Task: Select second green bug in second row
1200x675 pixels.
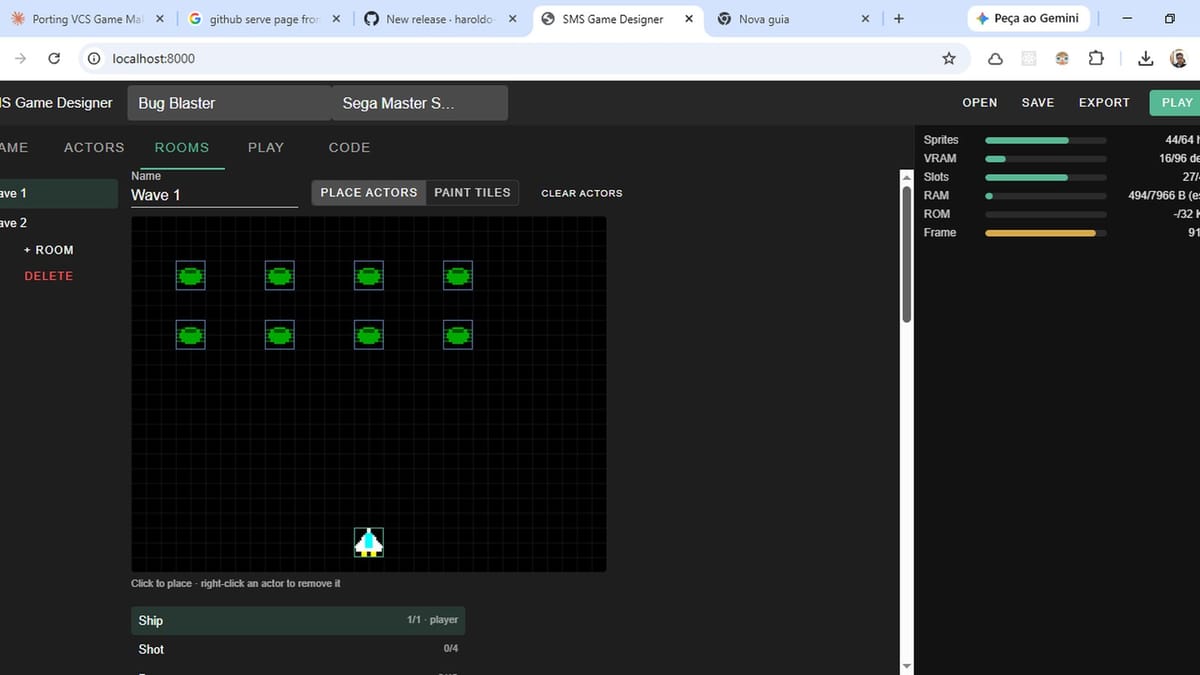Action: pos(280,335)
